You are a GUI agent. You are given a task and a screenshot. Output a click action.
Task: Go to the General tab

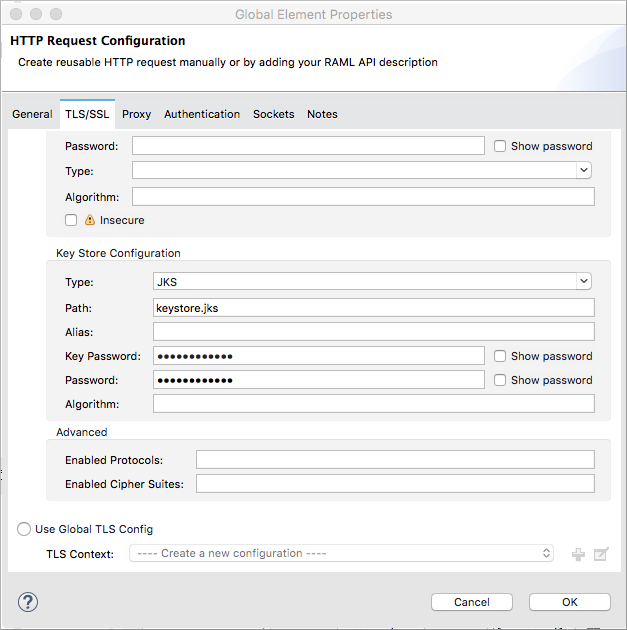click(x=32, y=114)
